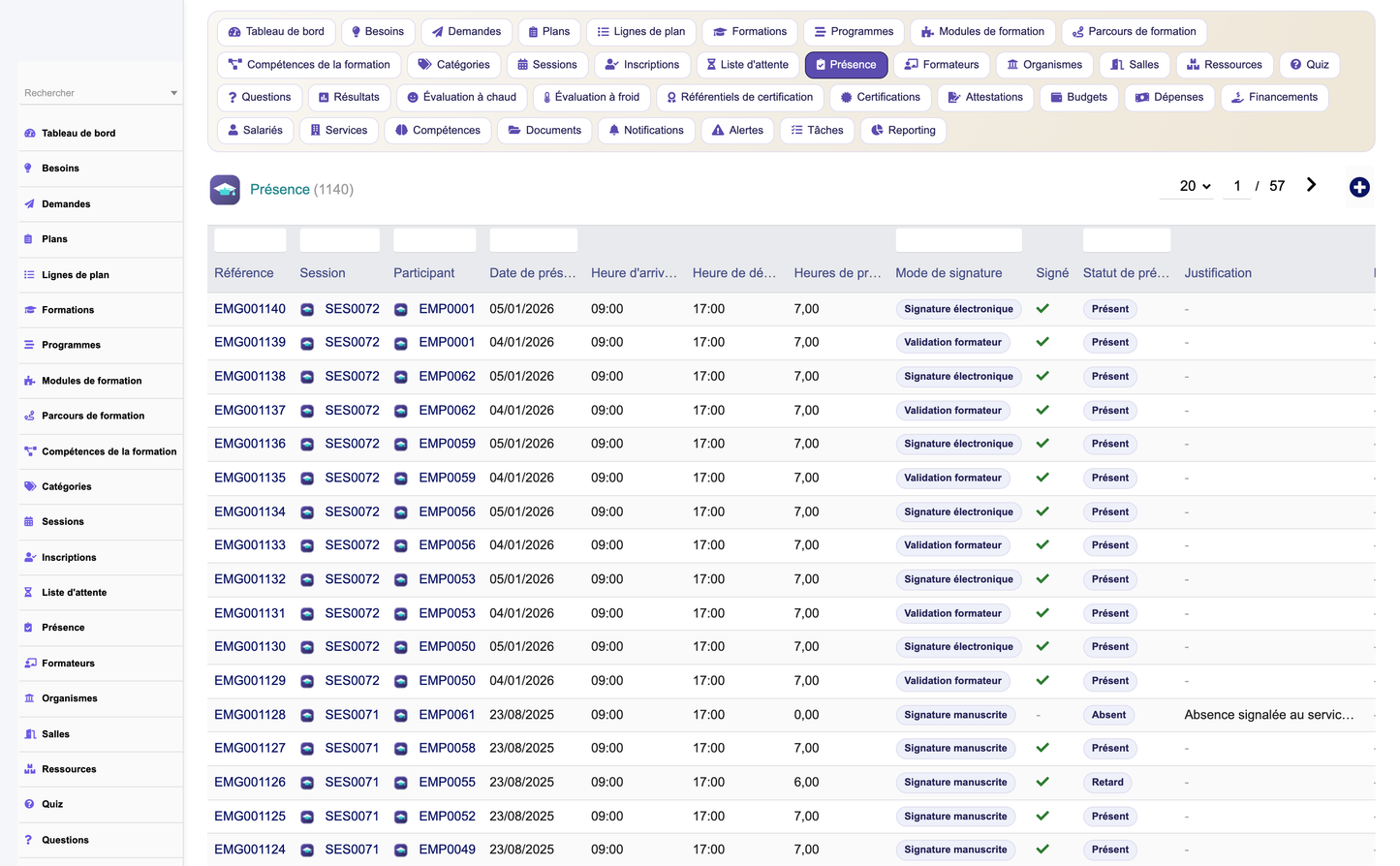Open the Mode de signature filter box

958,240
